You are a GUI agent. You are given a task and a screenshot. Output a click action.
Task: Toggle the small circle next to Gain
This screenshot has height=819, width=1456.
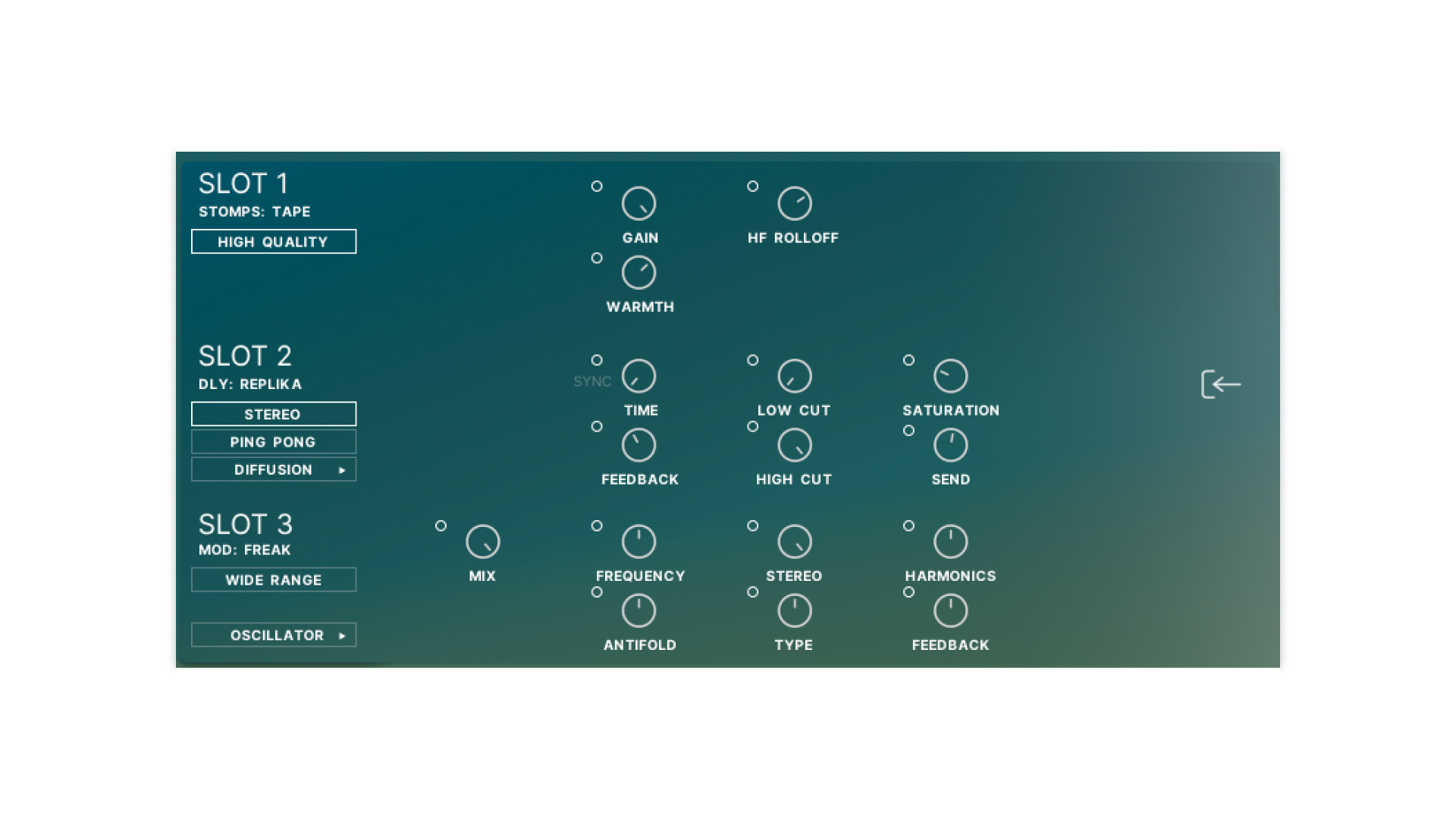click(x=597, y=187)
